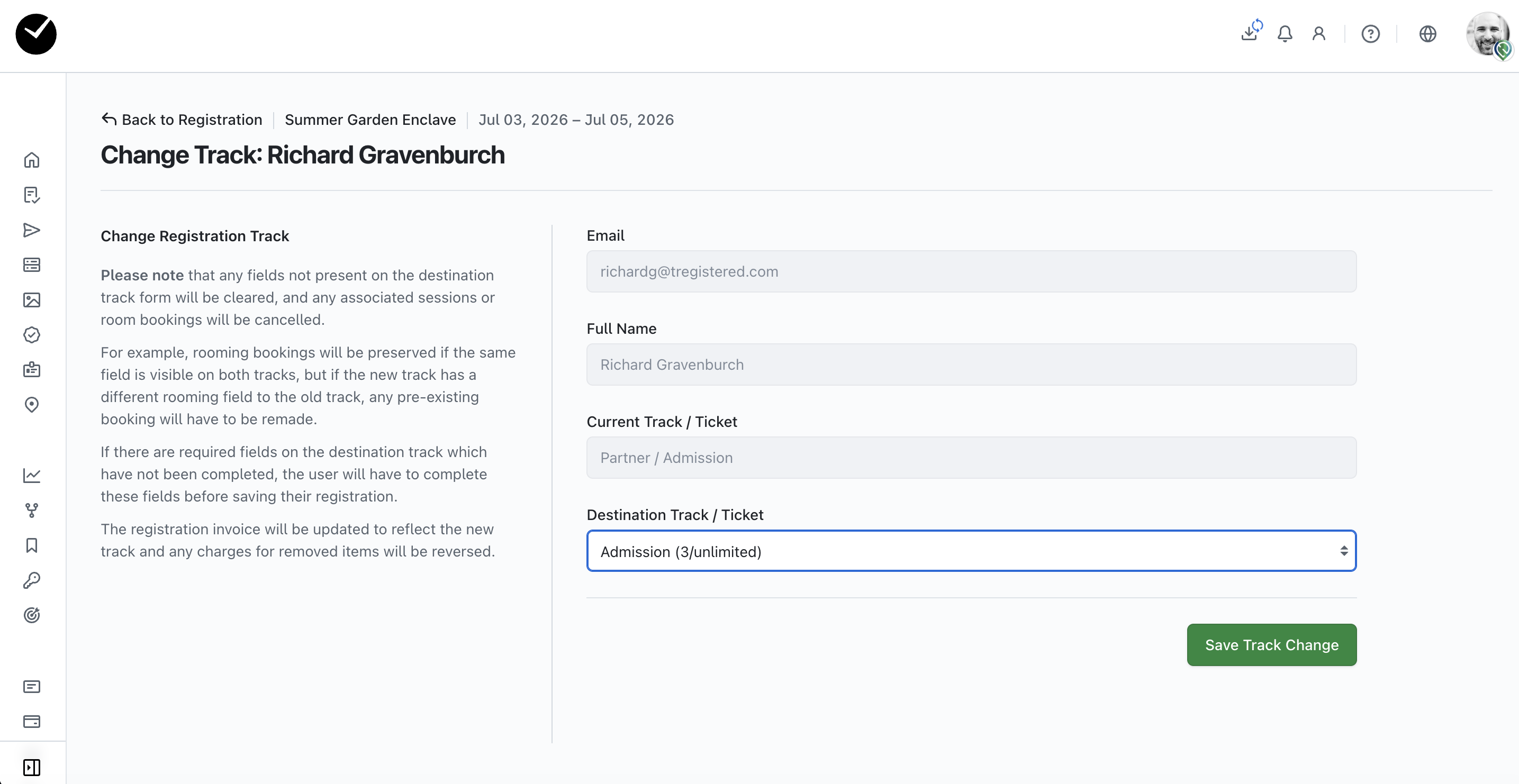Click the globe language icon
Screen dimensions: 1519x784
[1427, 34]
